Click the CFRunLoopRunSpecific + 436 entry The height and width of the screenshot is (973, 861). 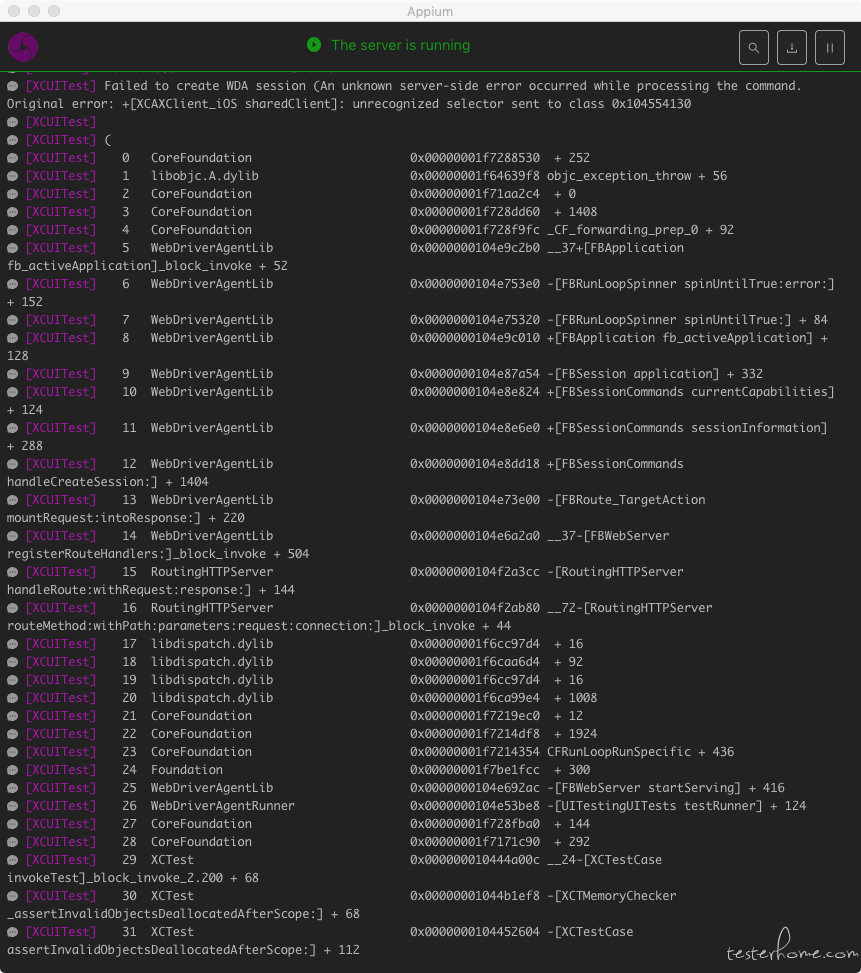[x=640, y=751]
